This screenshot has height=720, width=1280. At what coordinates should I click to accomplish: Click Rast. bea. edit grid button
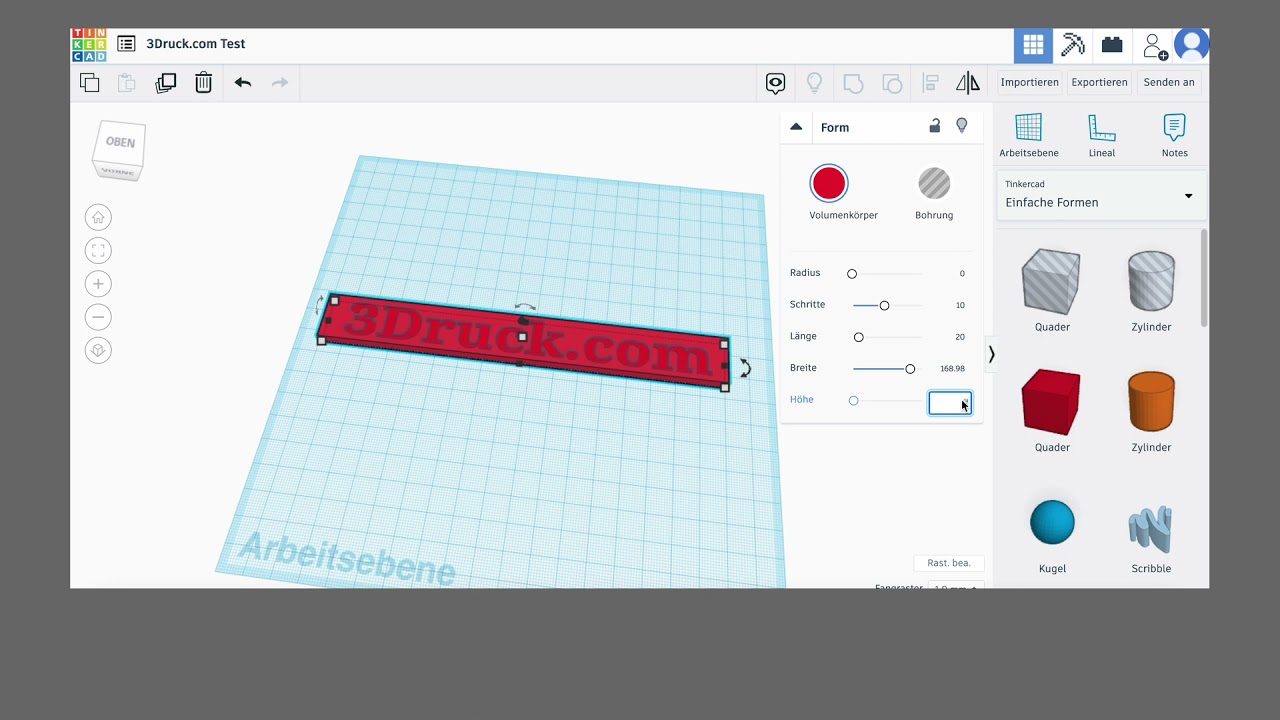[x=949, y=563]
